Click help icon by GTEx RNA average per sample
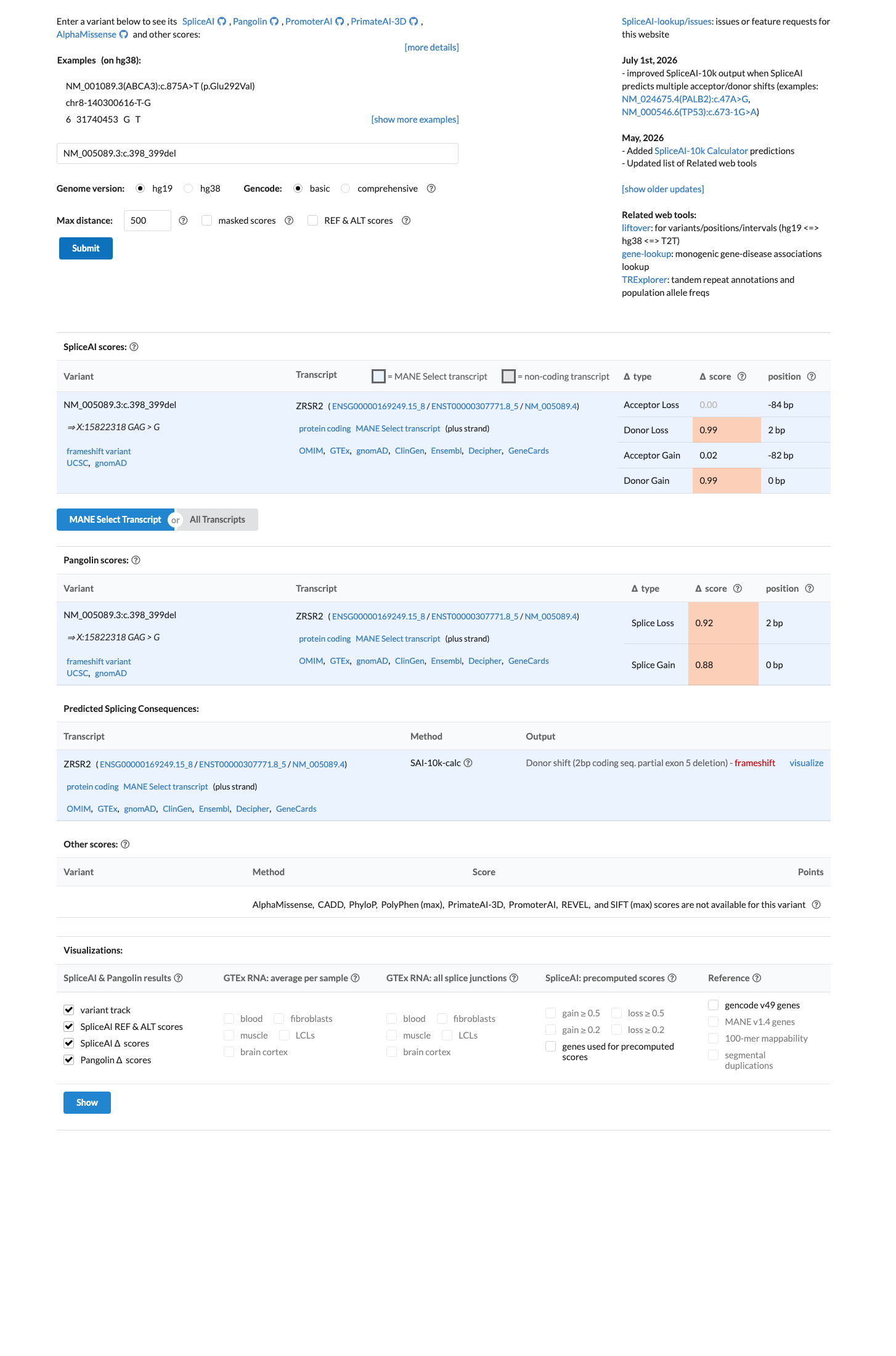 click(x=355, y=978)
